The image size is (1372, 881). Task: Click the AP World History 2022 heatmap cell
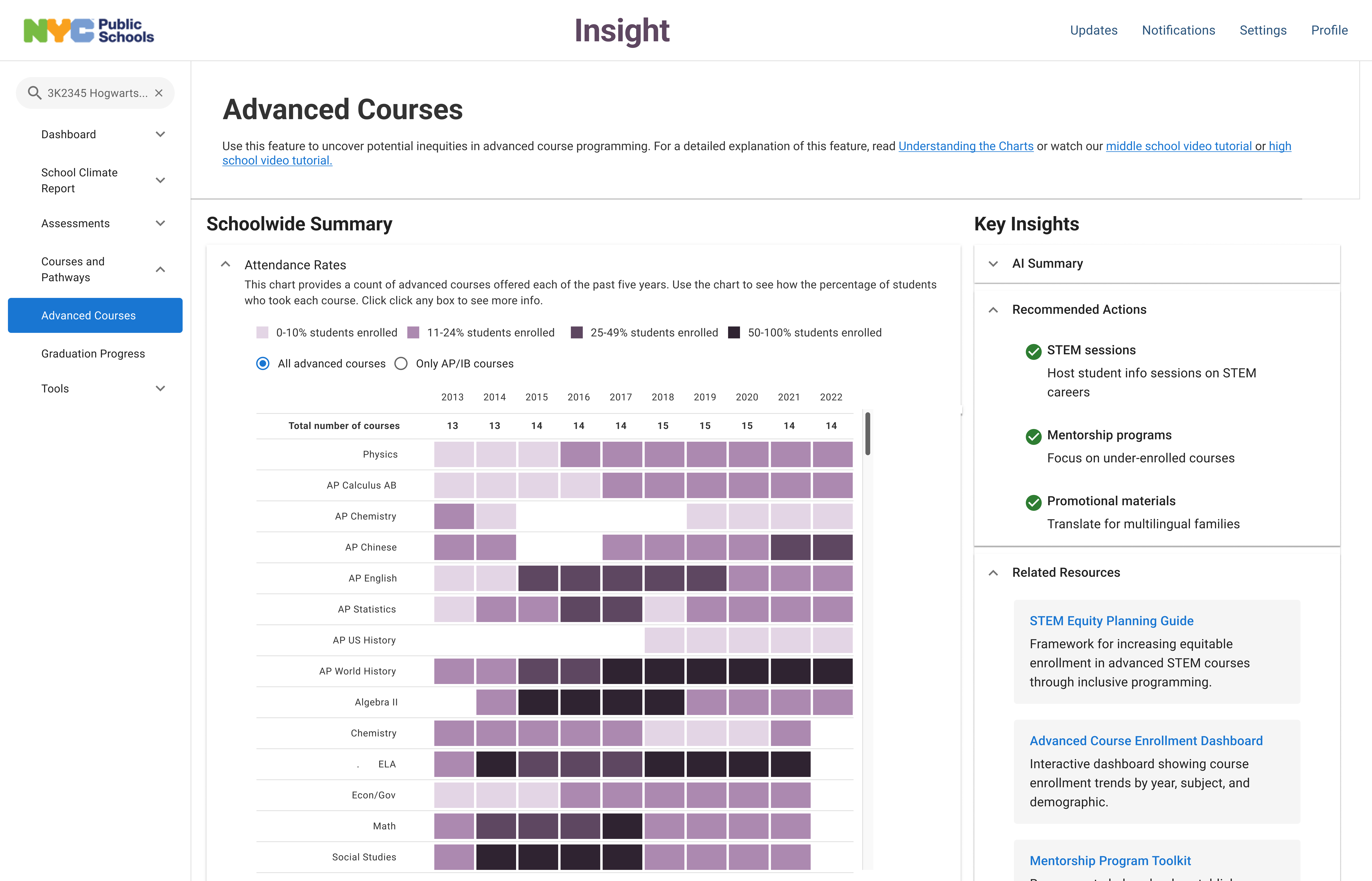pyautogui.click(x=832, y=671)
